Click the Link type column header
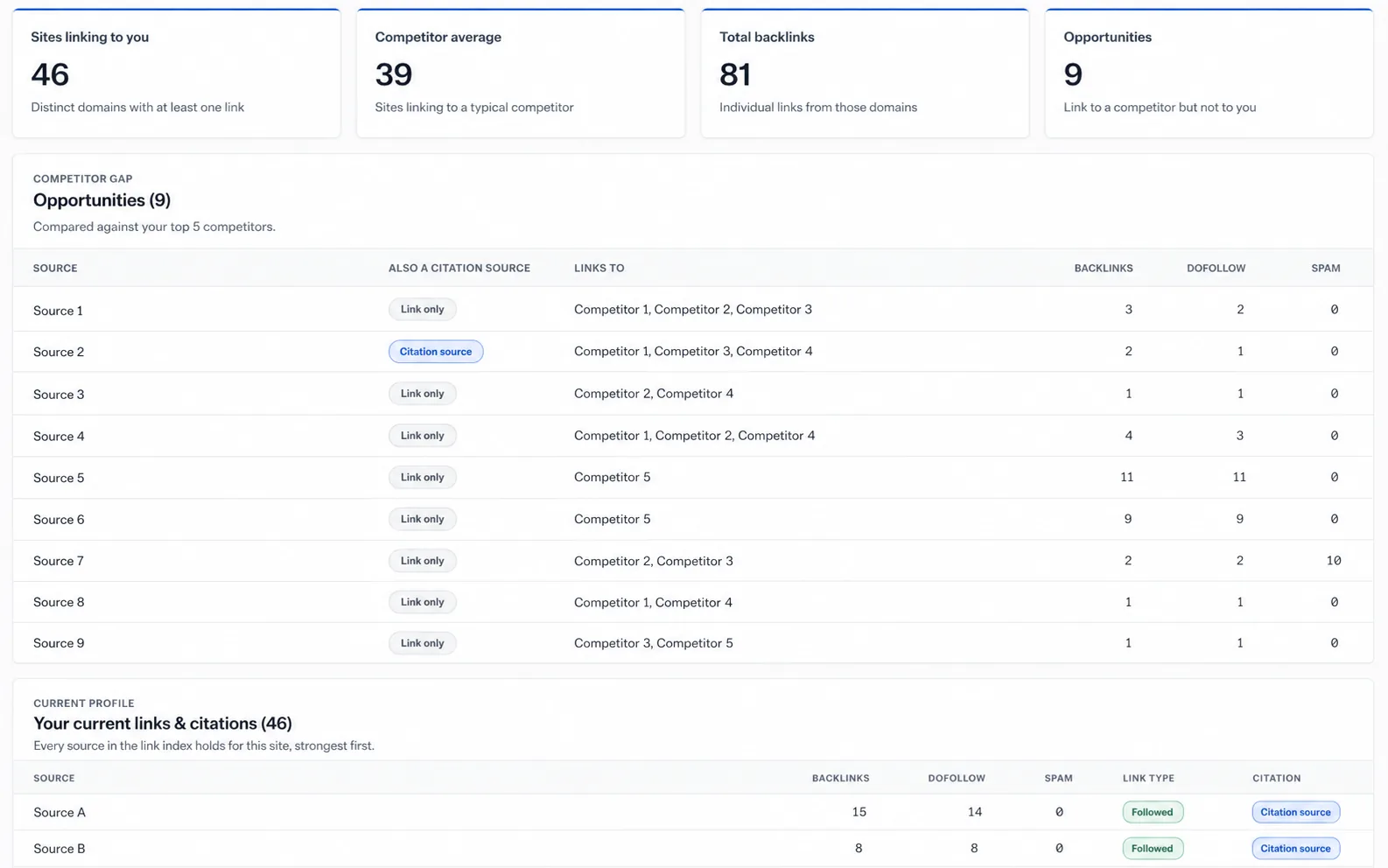The height and width of the screenshot is (868, 1388). pos(1148,778)
